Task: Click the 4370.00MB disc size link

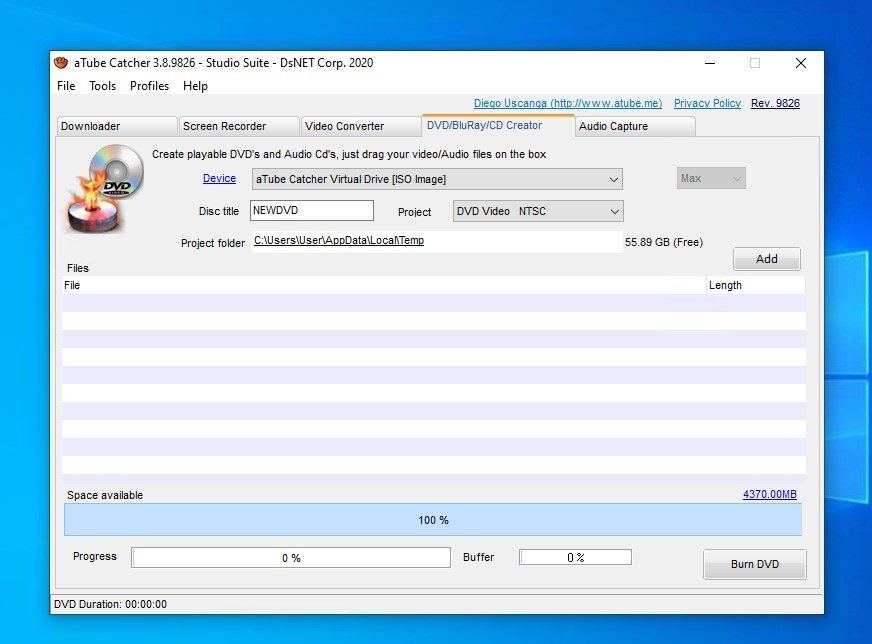Action: 770,494
